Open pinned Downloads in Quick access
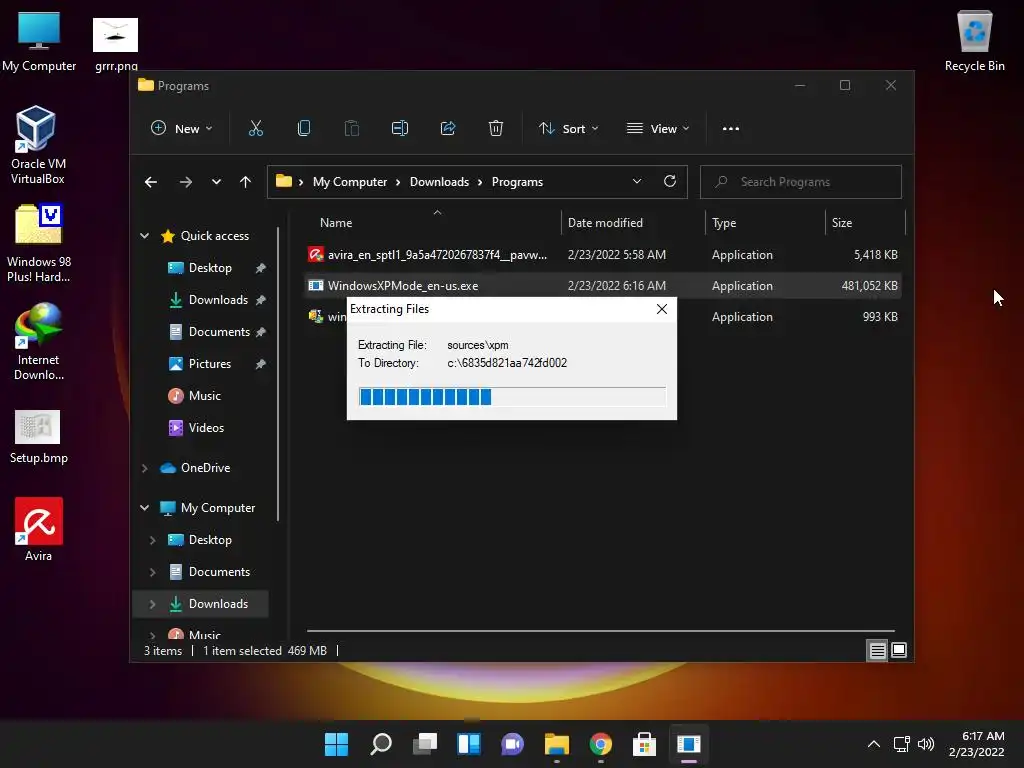 (x=218, y=300)
